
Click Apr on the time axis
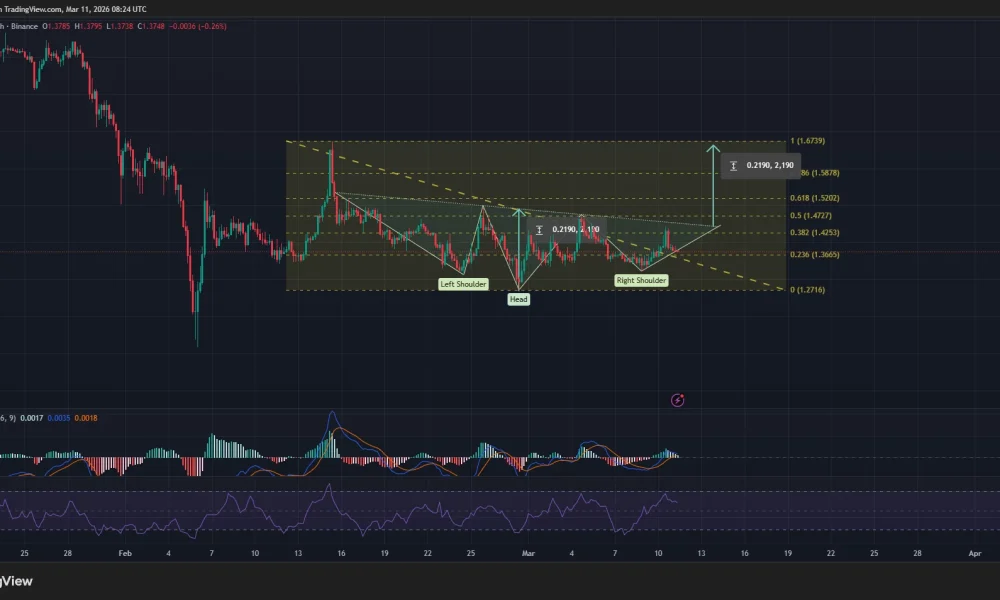tap(974, 552)
